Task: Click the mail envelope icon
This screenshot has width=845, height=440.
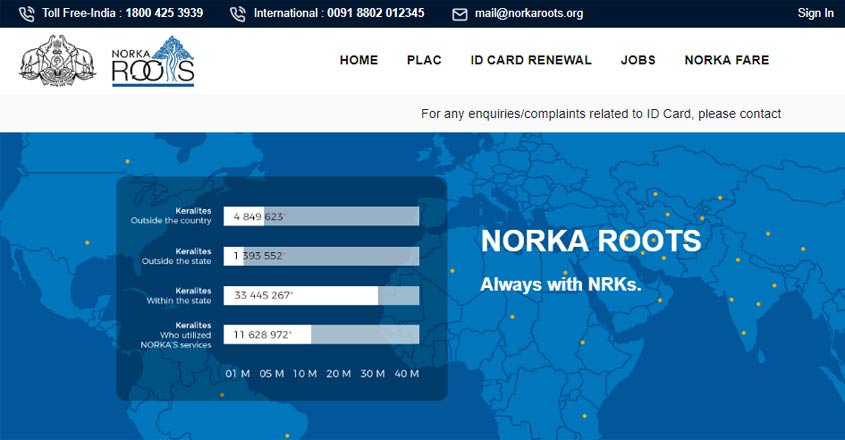Action: (x=460, y=14)
